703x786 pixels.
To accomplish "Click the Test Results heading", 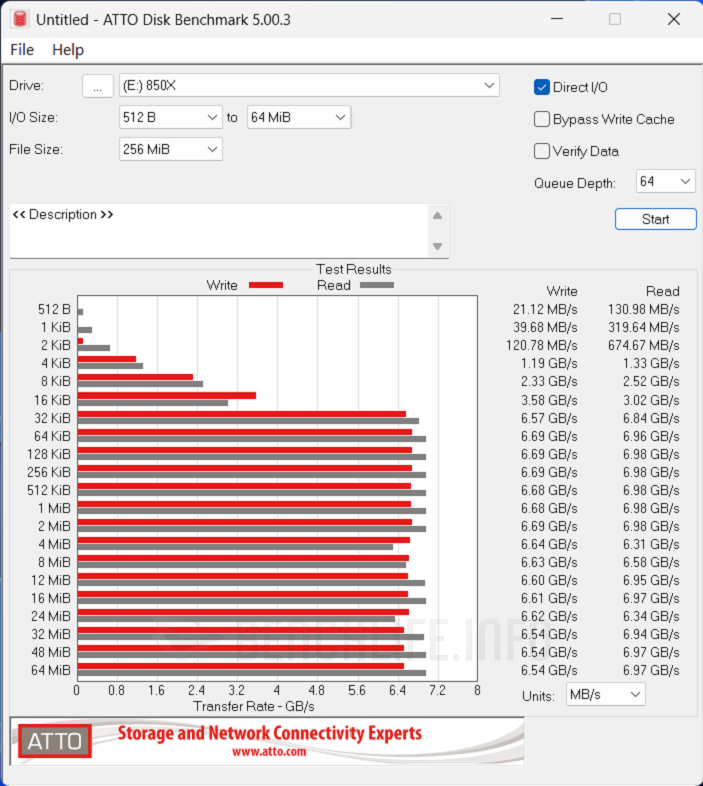I will [x=354, y=269].
